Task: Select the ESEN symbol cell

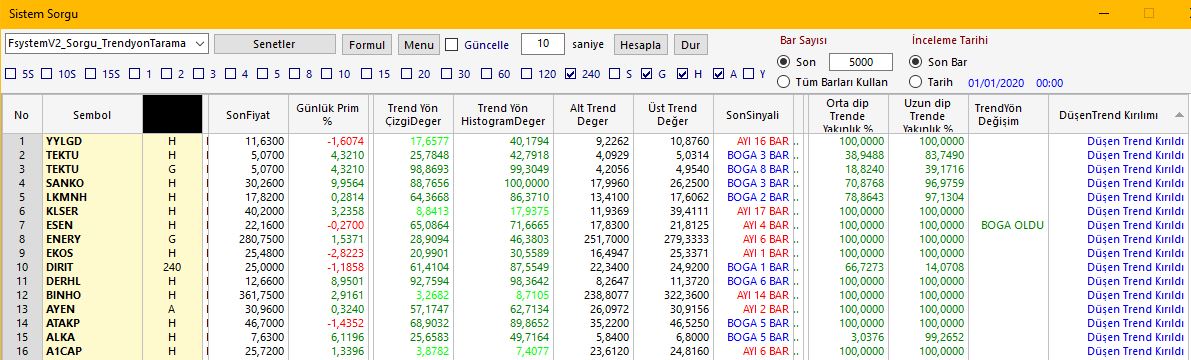Action: tap(92, 226)
